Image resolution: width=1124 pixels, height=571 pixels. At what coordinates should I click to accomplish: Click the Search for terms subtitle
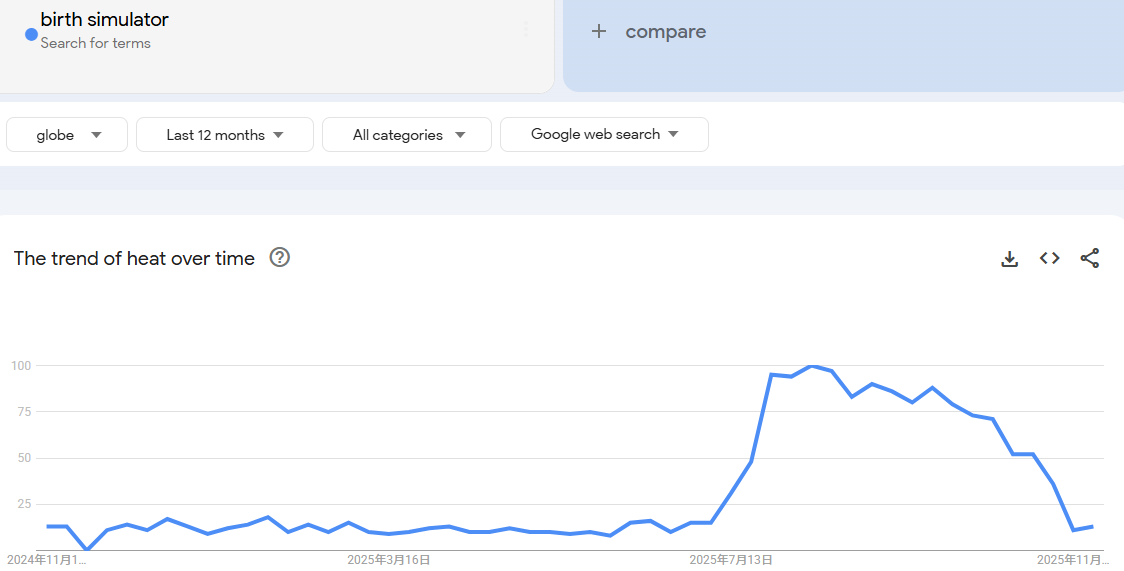(96, 43)
